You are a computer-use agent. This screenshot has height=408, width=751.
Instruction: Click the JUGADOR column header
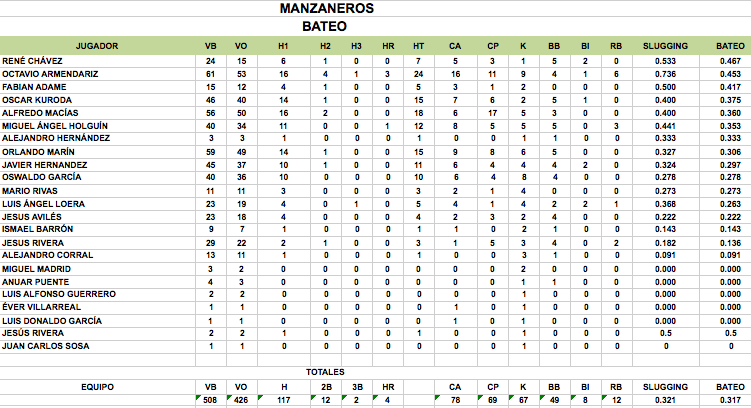[98, 46]
